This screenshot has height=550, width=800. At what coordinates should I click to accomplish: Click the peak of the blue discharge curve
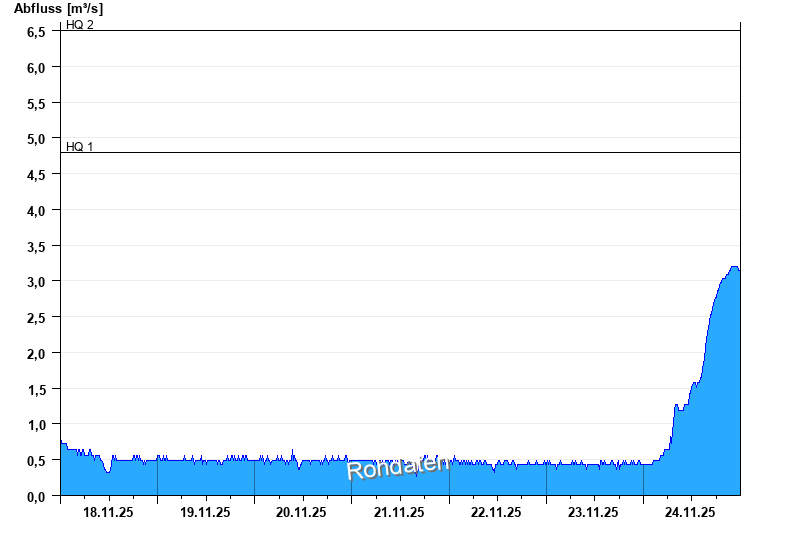click(734, 267)
